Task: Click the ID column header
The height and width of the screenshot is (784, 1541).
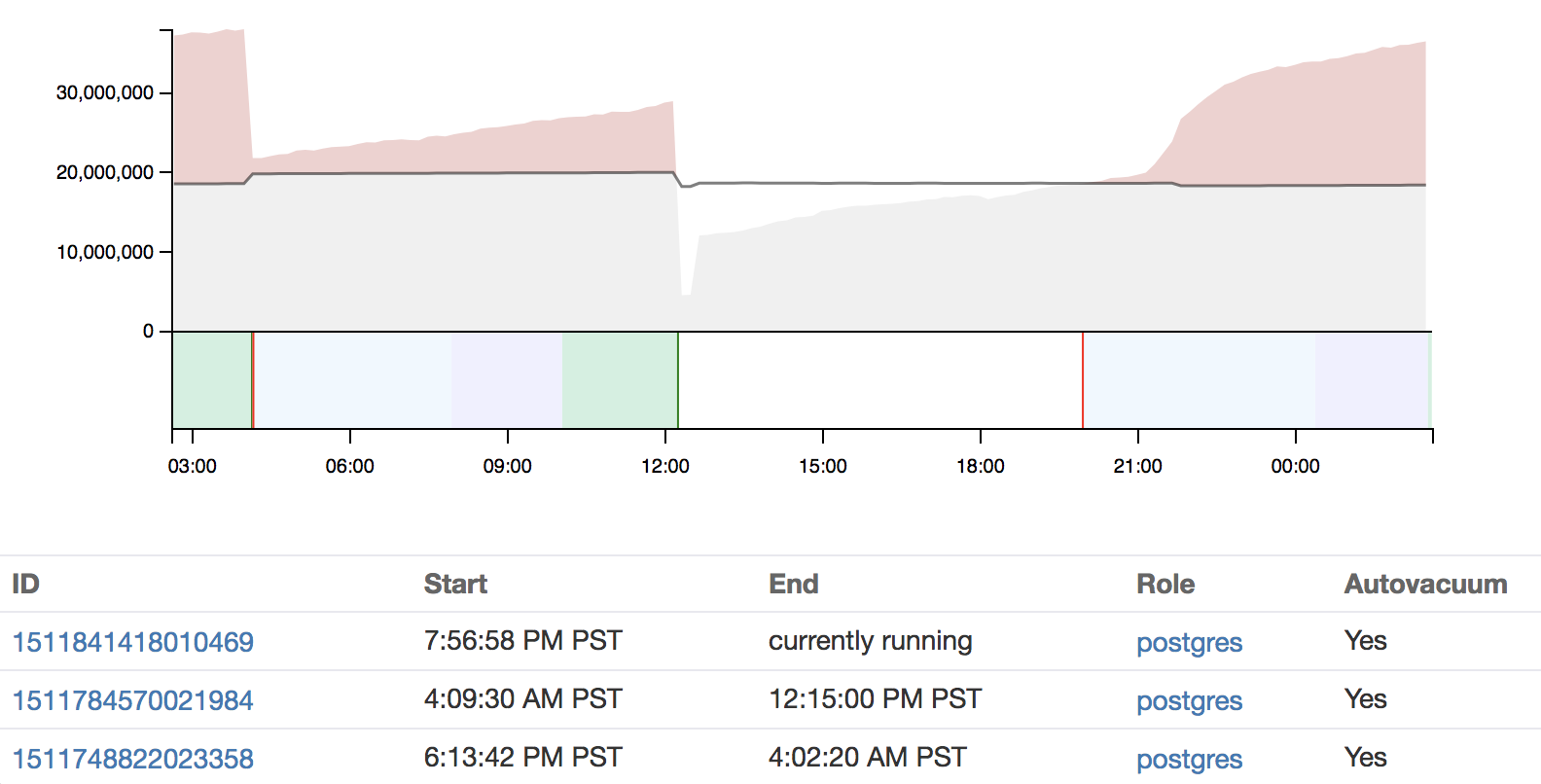Action: click(x=25, y=584)
